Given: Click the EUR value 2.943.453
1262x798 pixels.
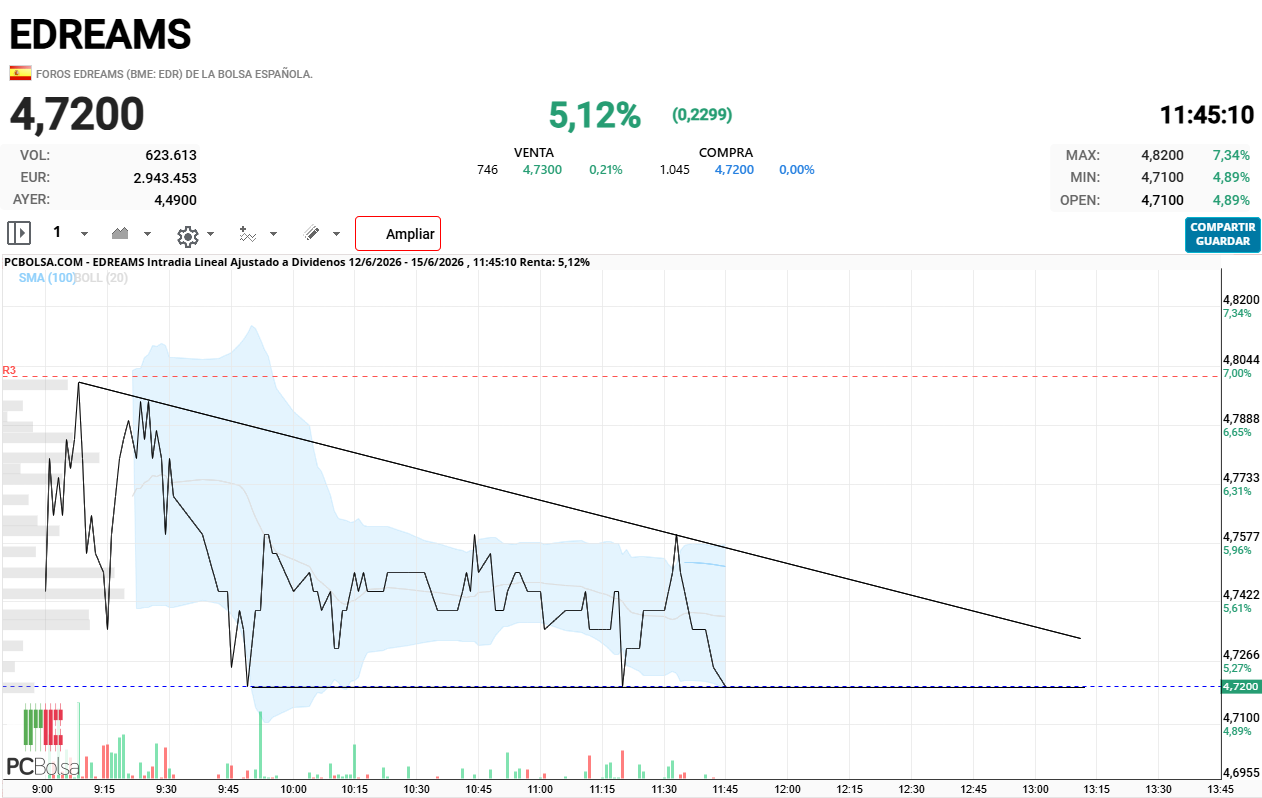Looking at the screenshot, I should tap(165, 177).
